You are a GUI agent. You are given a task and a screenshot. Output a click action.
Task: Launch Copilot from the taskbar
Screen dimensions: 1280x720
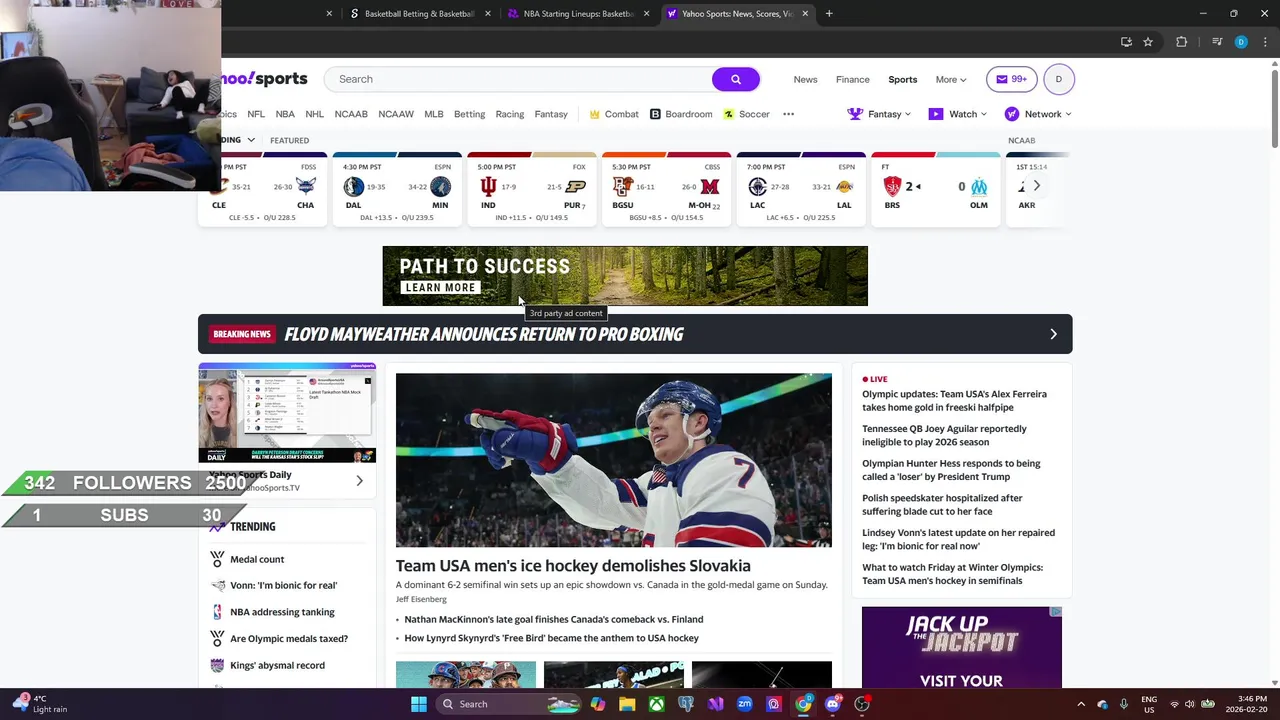(598, 704)
